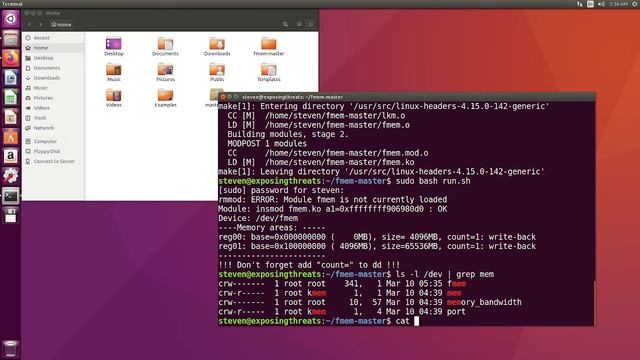Image resolution: width=640 pixels, height=360 pixels.
Task: Click the terminal scrollbar on right edge
Action: coord(594,302)
